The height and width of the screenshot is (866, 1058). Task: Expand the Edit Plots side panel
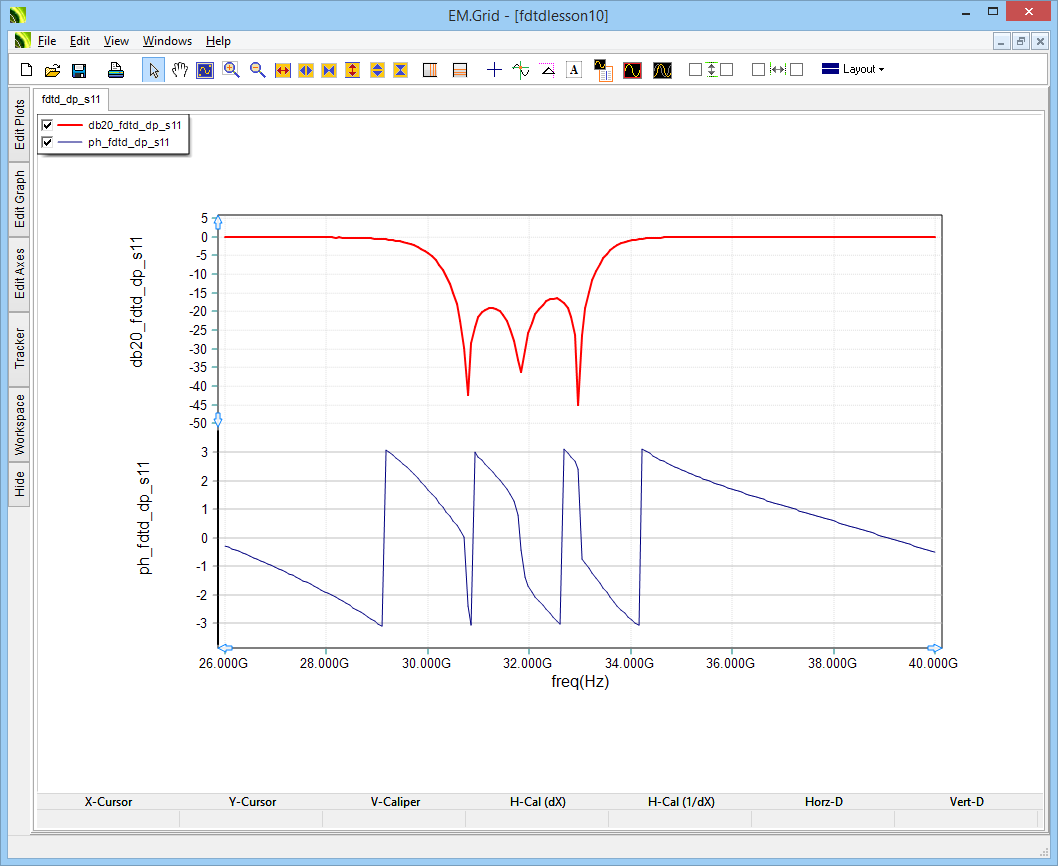[19, 124]
